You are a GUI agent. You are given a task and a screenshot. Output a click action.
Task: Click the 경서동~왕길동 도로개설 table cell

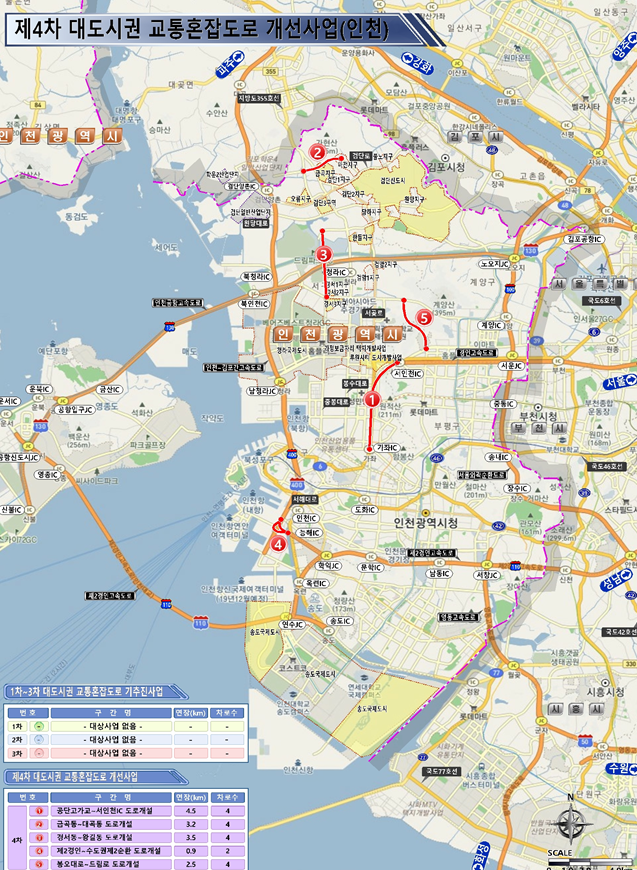[x=111, y=837]
